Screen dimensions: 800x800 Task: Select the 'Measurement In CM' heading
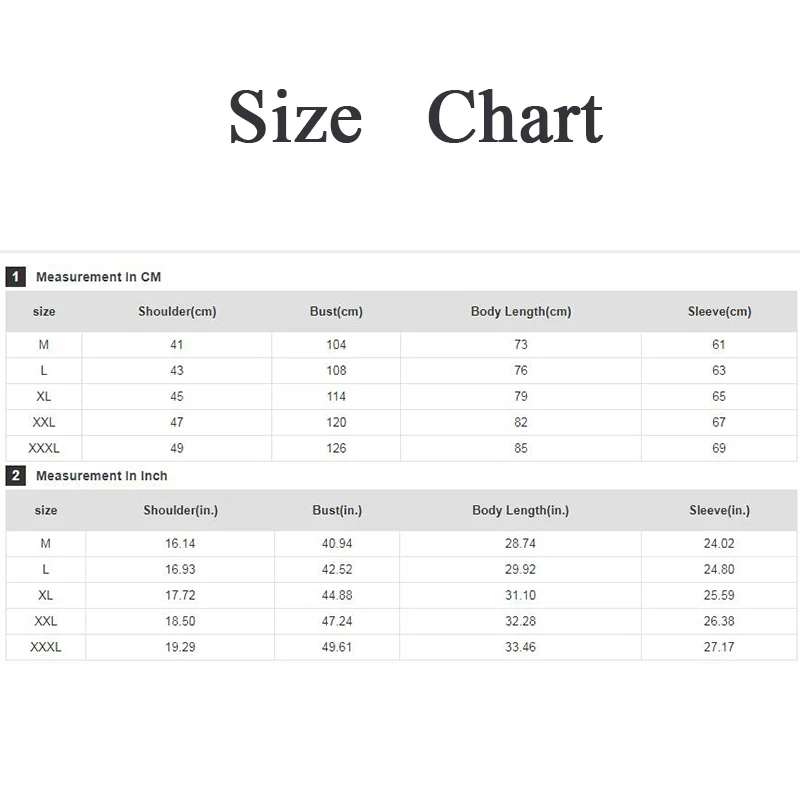[98, 277]
